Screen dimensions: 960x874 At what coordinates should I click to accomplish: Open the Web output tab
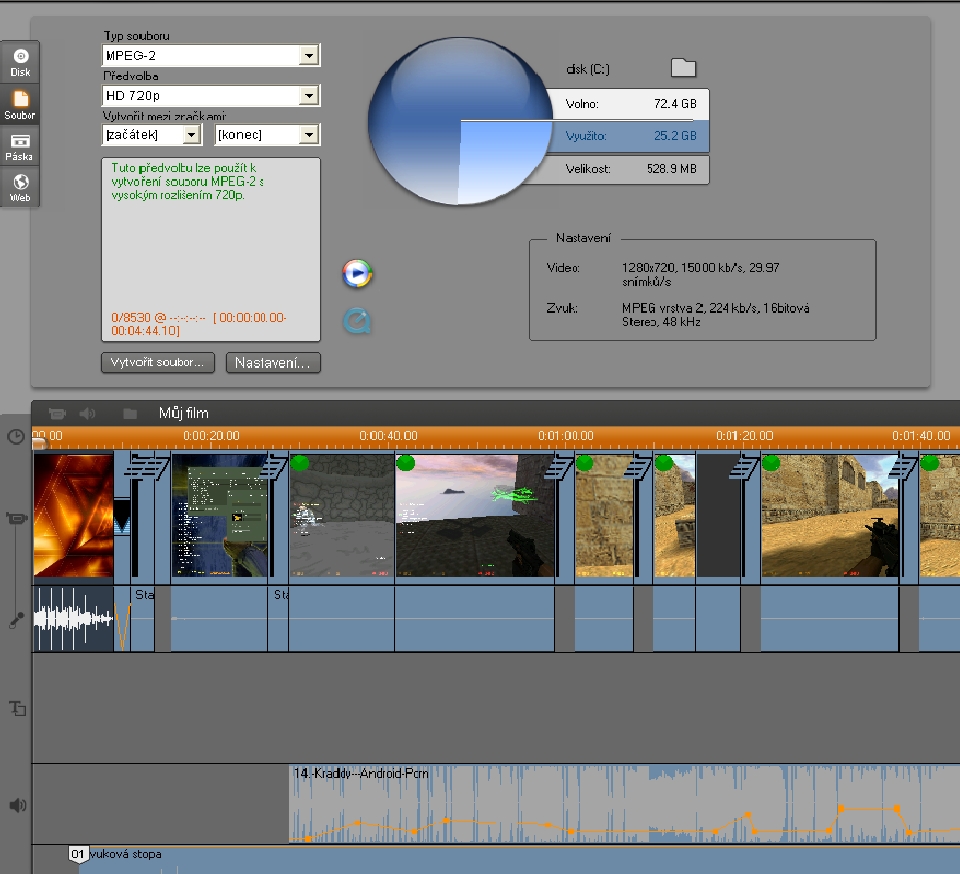tap(20, 187)
